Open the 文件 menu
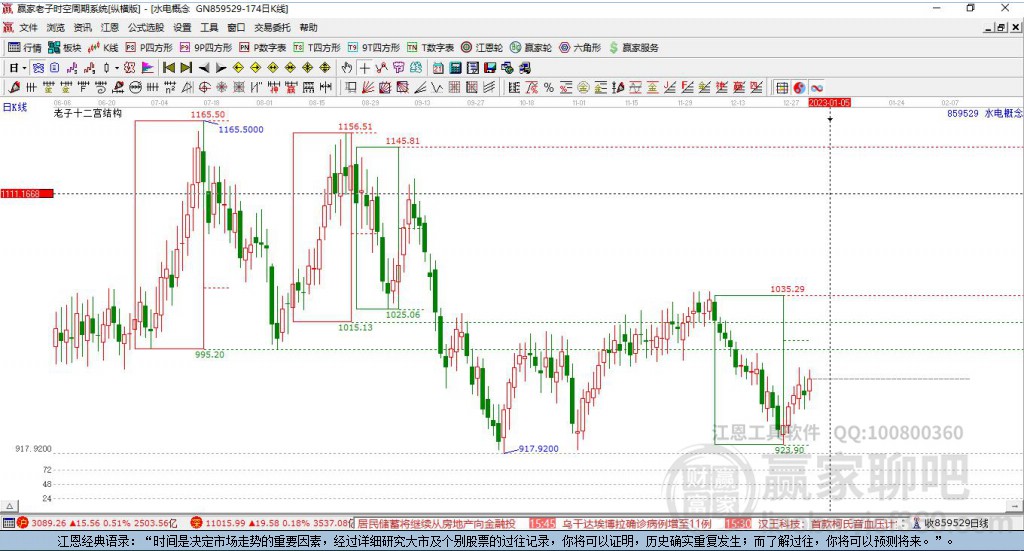This screenshot has width=1024, height=551. click(x=28, y=27)
